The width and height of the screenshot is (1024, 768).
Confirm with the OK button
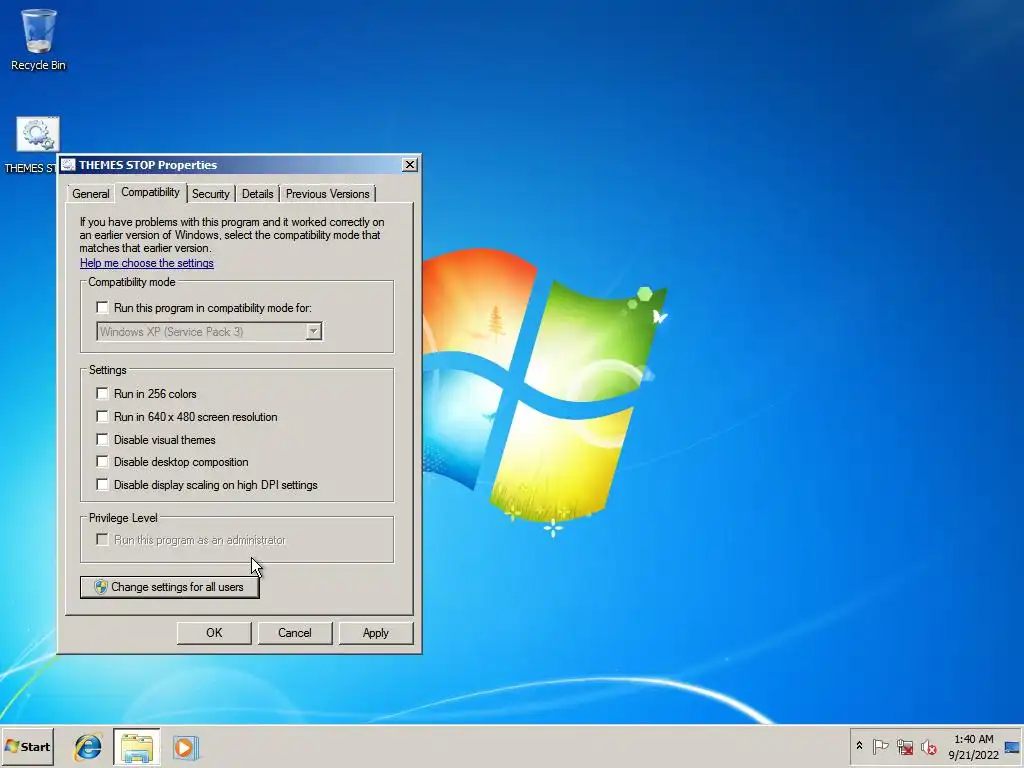coord(214,633)
